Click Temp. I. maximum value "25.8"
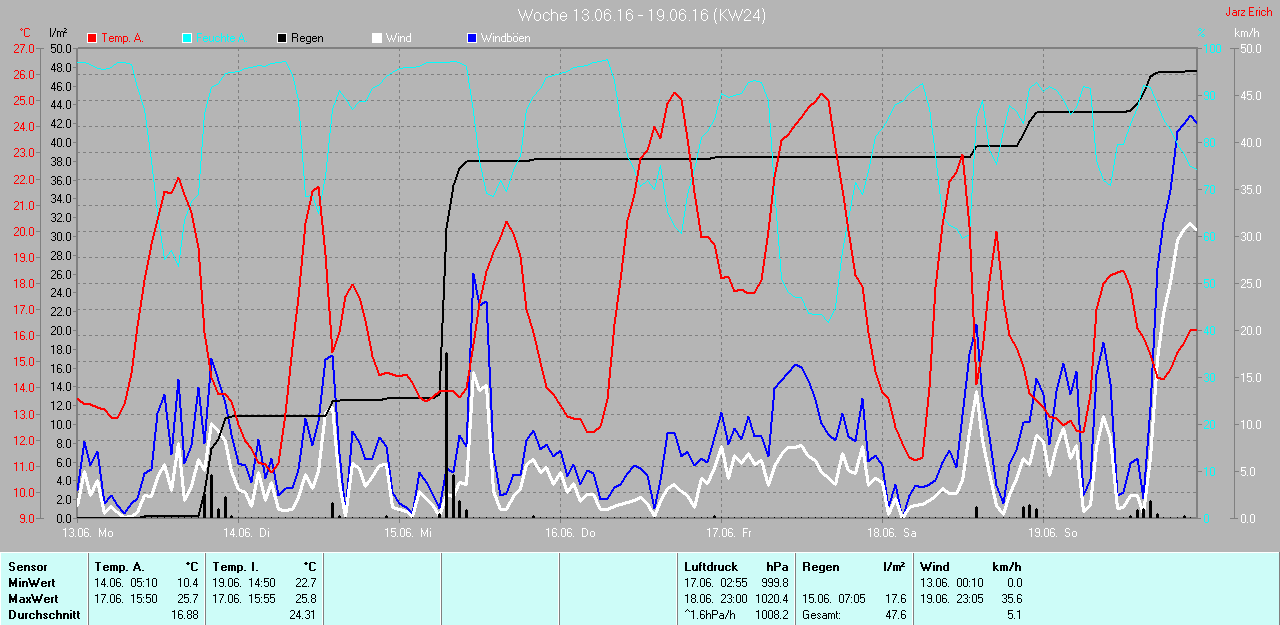This screenshot has width=1280, height=625. coord(305,599)
